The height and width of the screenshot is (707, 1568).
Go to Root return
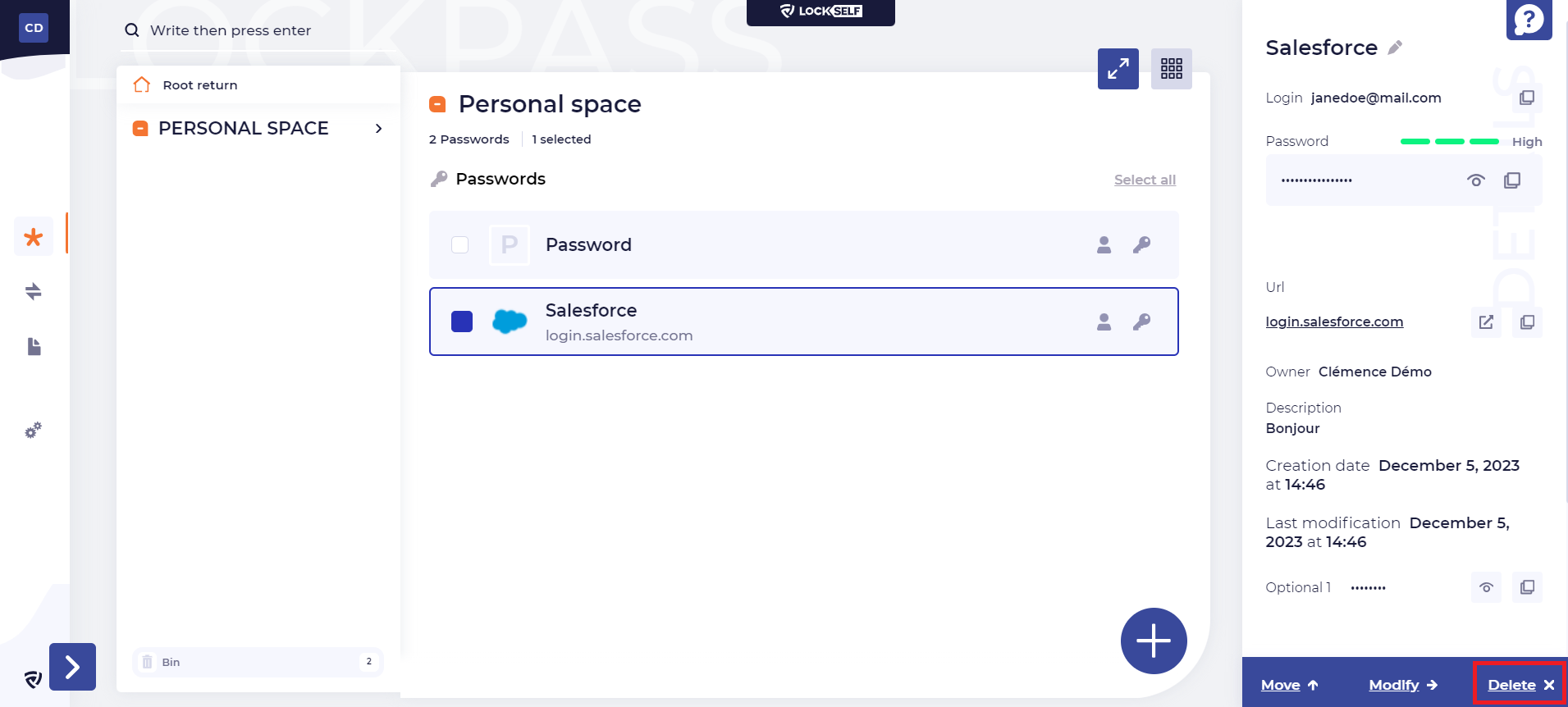[199, 85]
